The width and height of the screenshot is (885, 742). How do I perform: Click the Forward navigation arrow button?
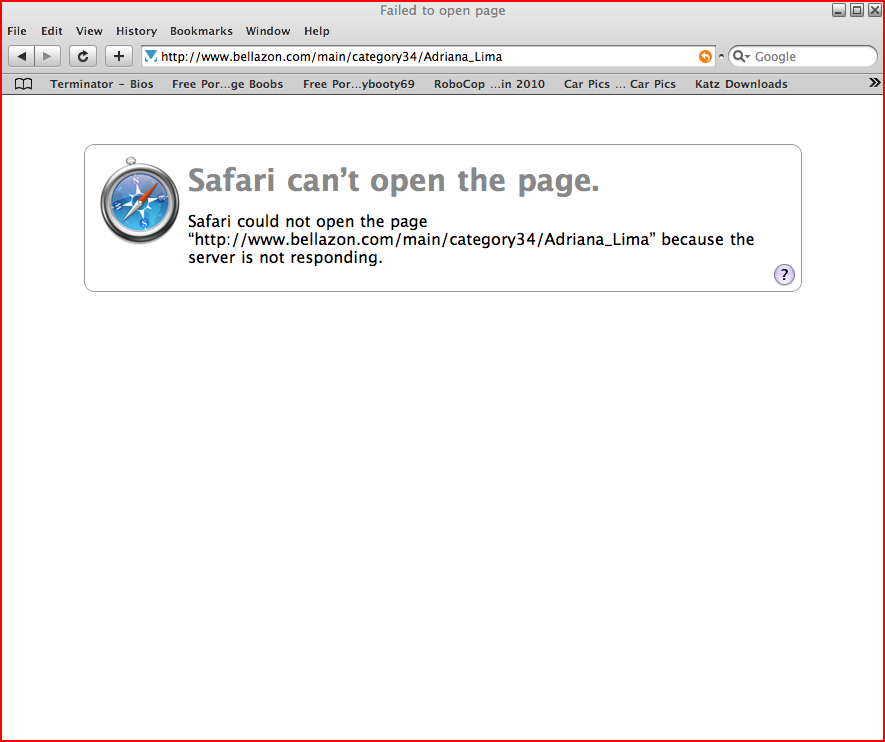tap(47, 56)
